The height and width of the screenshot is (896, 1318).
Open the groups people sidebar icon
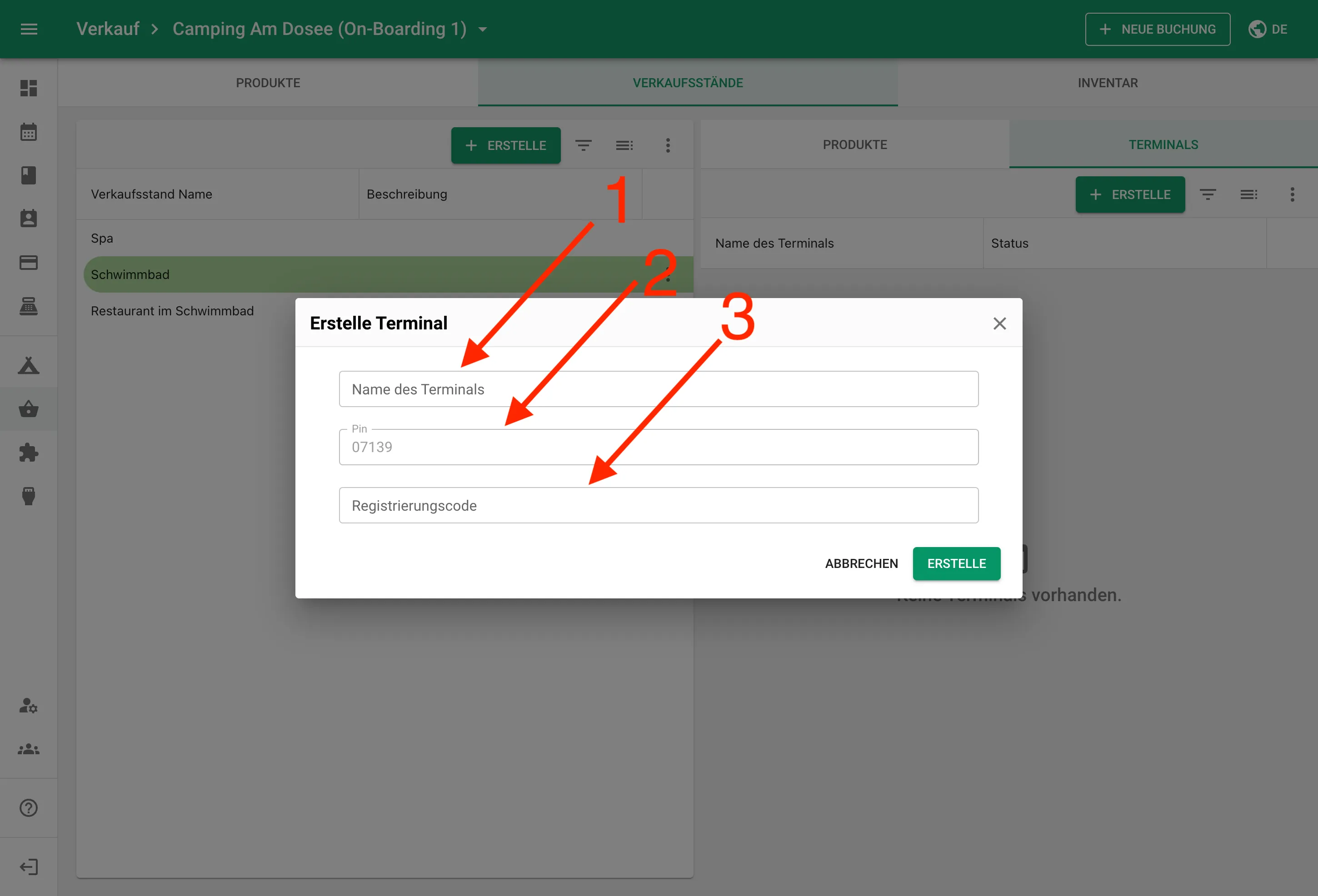(28, 749)
